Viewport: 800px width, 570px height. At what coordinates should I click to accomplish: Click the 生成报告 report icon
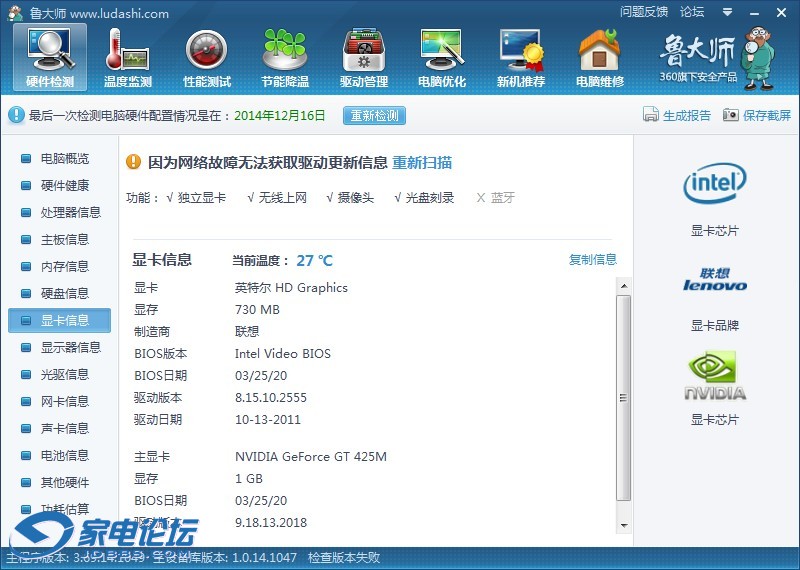651,115
